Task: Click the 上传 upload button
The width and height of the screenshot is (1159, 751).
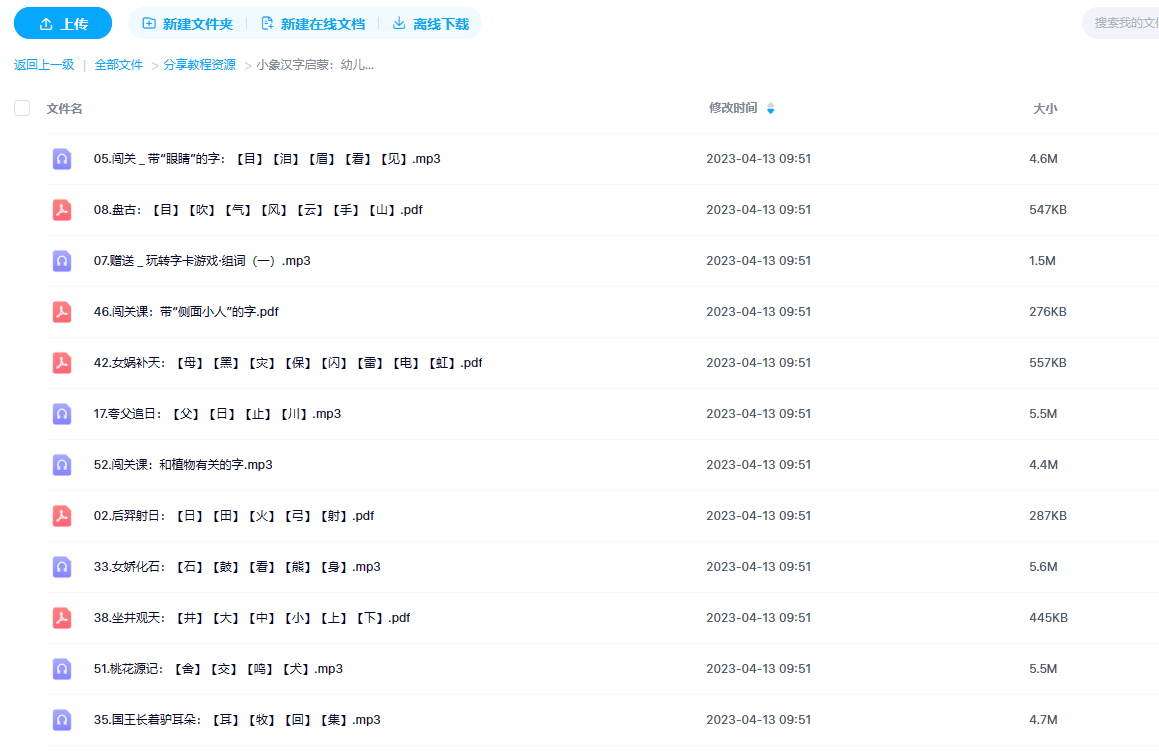Action: [63, 24]
